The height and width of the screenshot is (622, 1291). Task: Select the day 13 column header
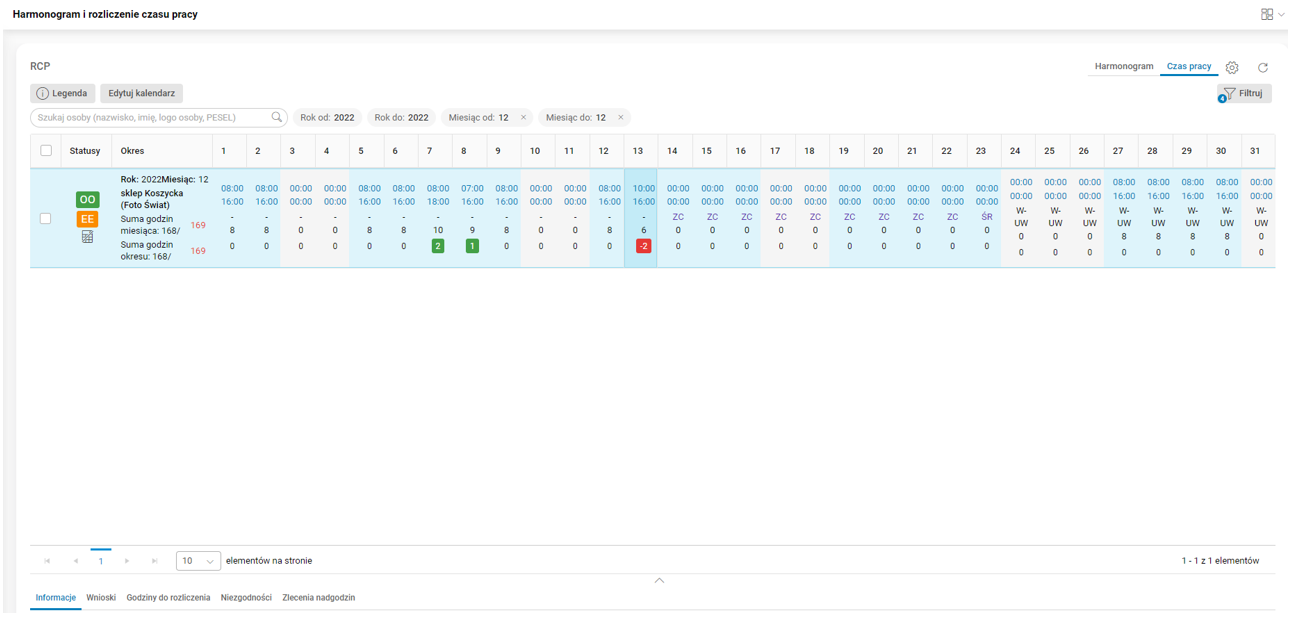(x=639, y=151)
